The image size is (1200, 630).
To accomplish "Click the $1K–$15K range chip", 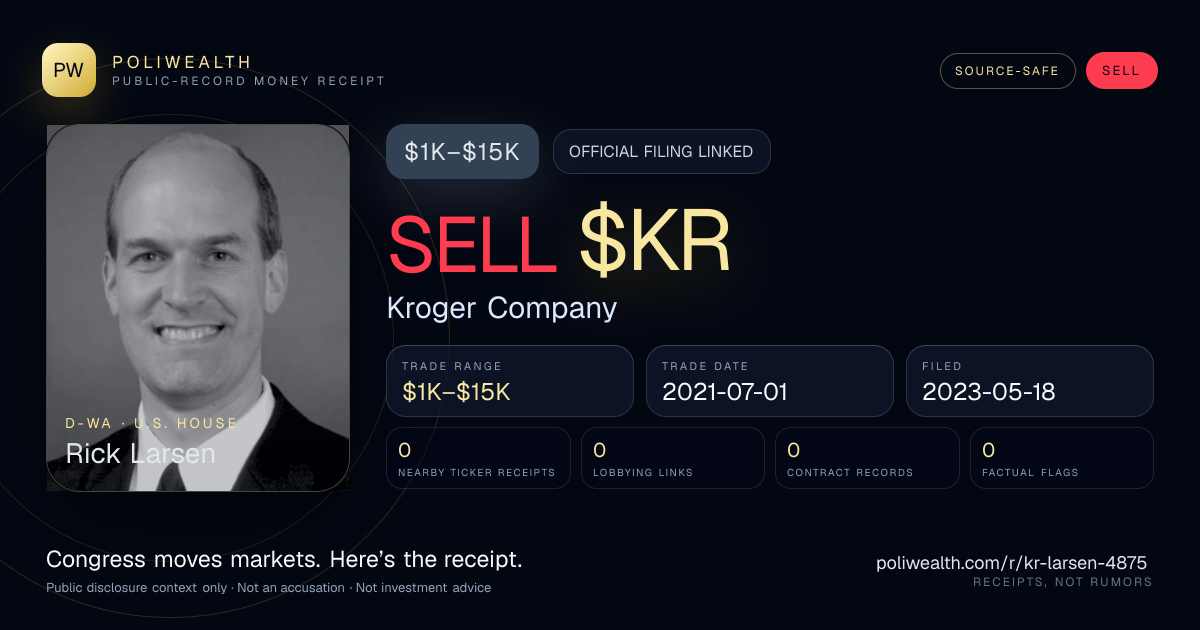I will coord(462,152).
